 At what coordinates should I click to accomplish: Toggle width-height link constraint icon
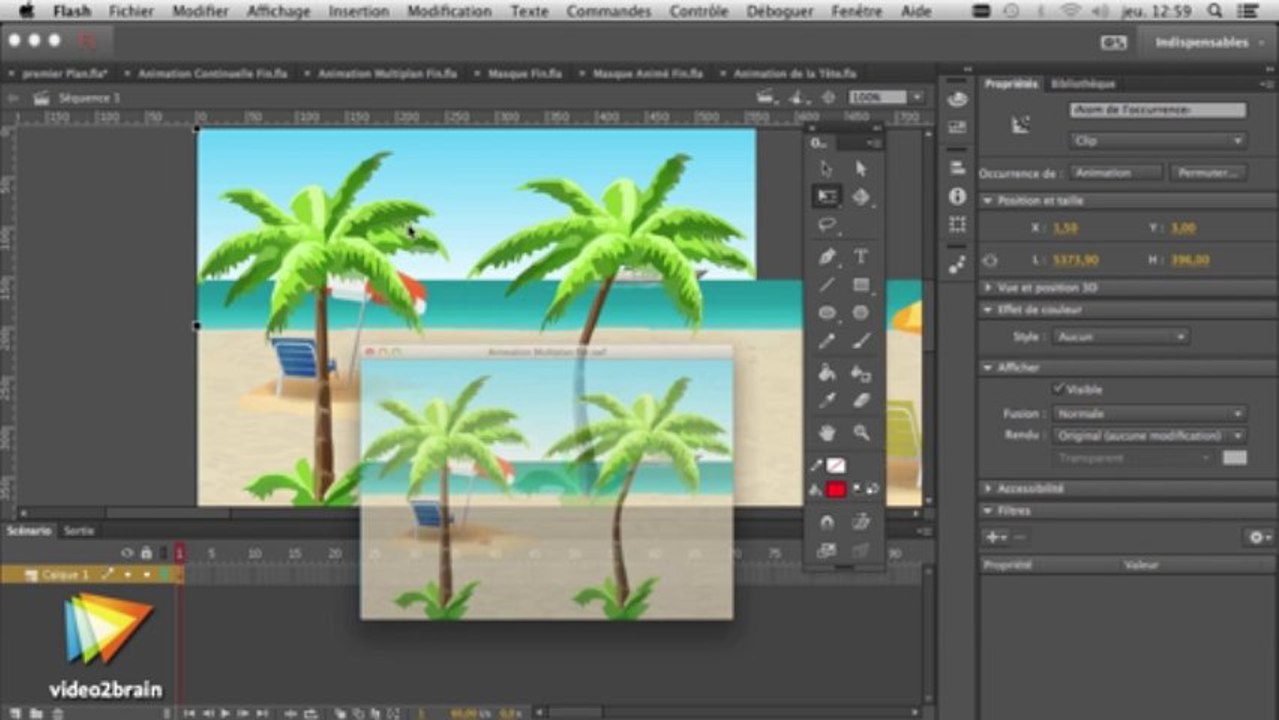pyautogui.click(x=990, y=260)
